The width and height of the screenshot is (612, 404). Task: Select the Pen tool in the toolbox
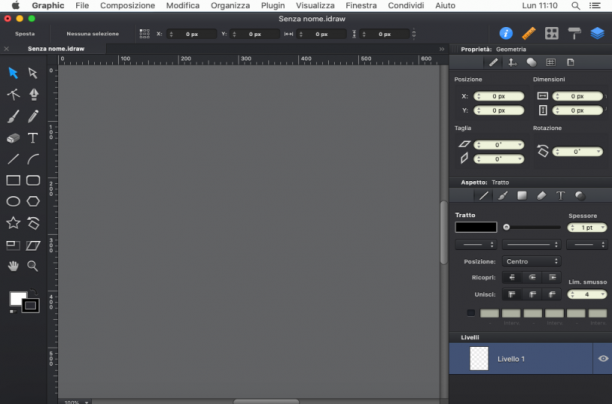click(x=34, y=94)
